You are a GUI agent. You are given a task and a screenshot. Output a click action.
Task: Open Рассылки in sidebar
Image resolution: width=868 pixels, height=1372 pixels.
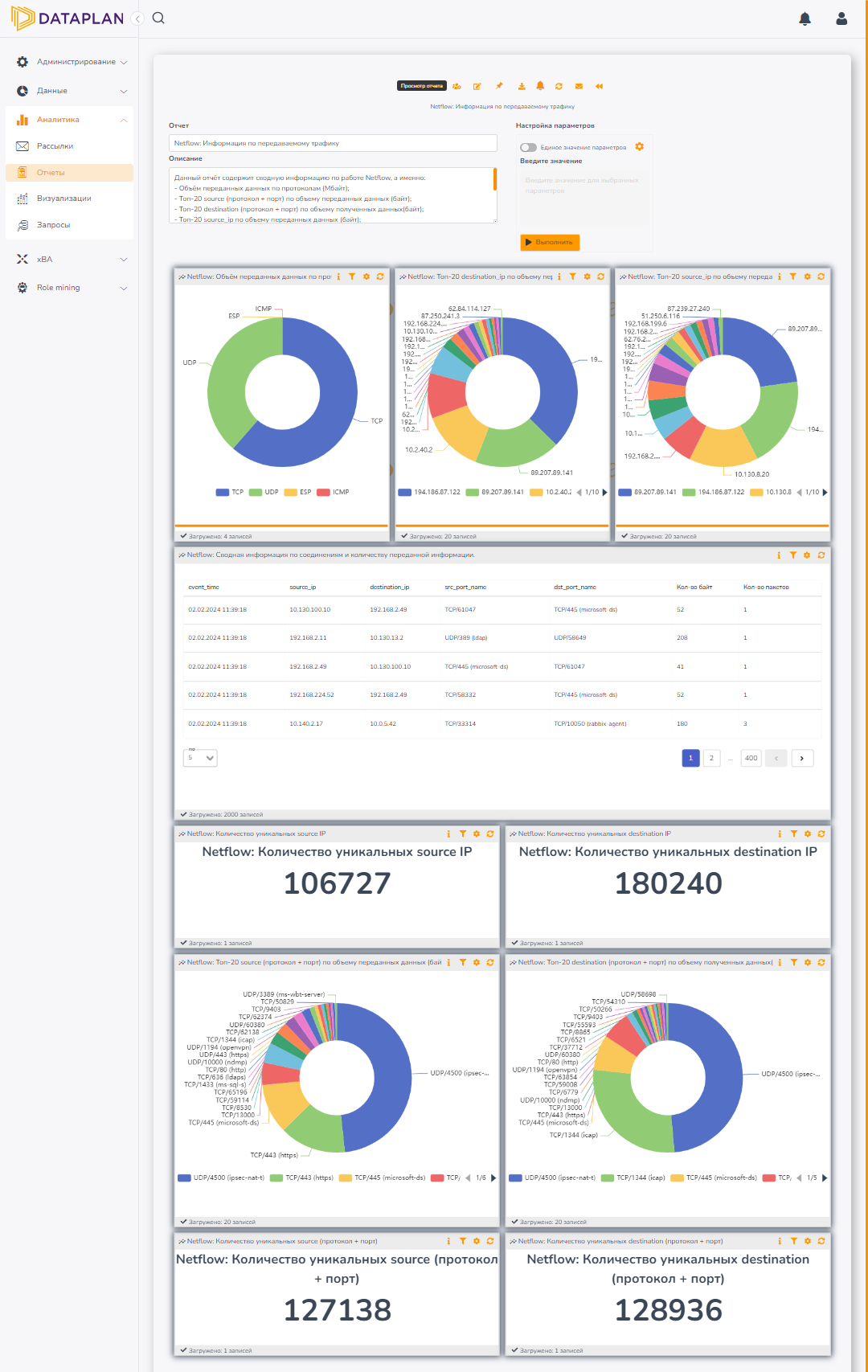[x=70, y=146]
